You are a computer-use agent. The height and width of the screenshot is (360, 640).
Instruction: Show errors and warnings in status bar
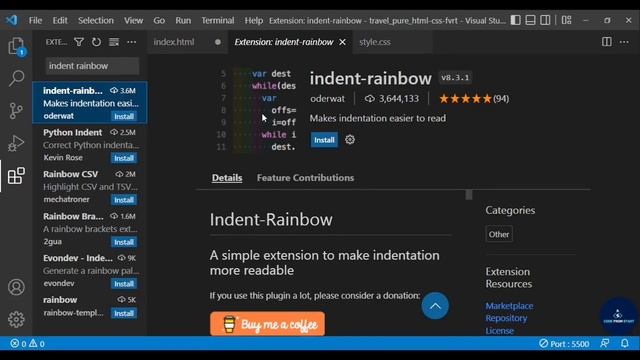click(x=27, y=344)
